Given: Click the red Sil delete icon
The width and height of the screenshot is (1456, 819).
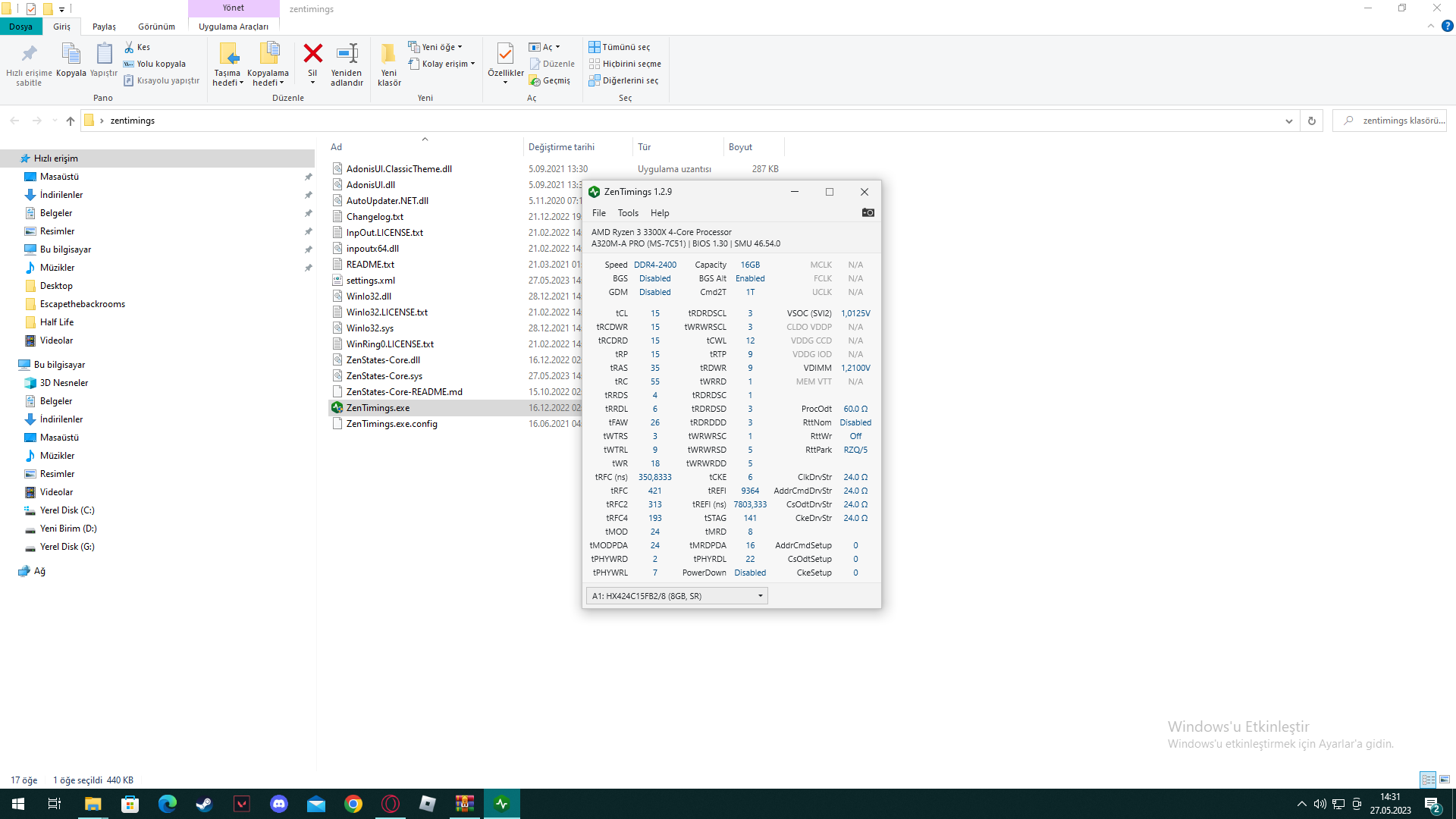Looking at the screenshot, I should click(x=312, y=54).
